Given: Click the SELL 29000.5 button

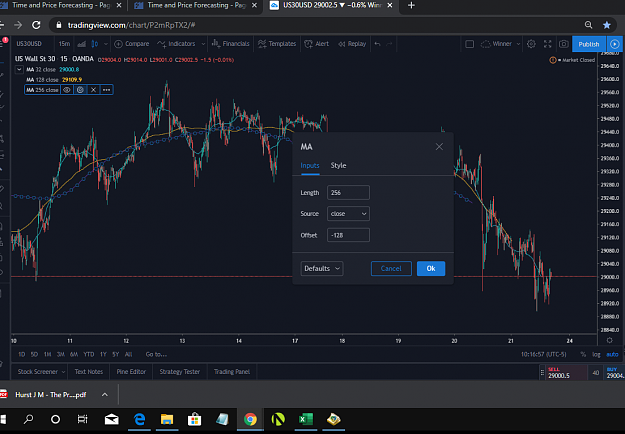Looking at the screenshot, I should point(564,373).
